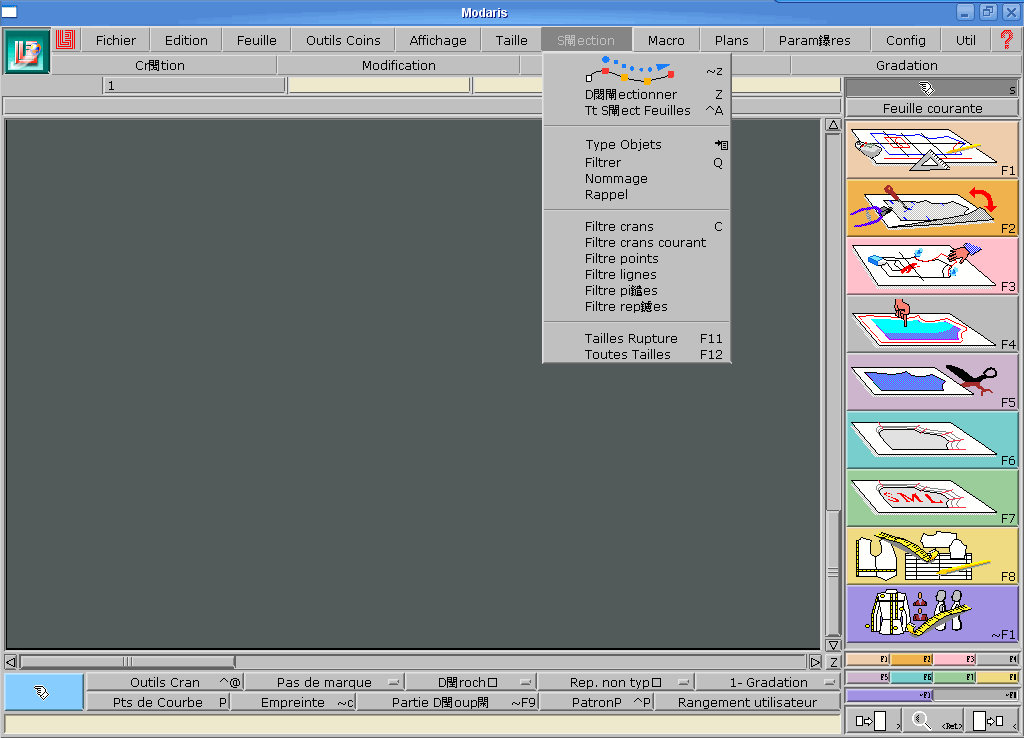The width and height of the screenshot is (1024, 738).
Task: Click the PatronP button
Action: click(596, 702)
